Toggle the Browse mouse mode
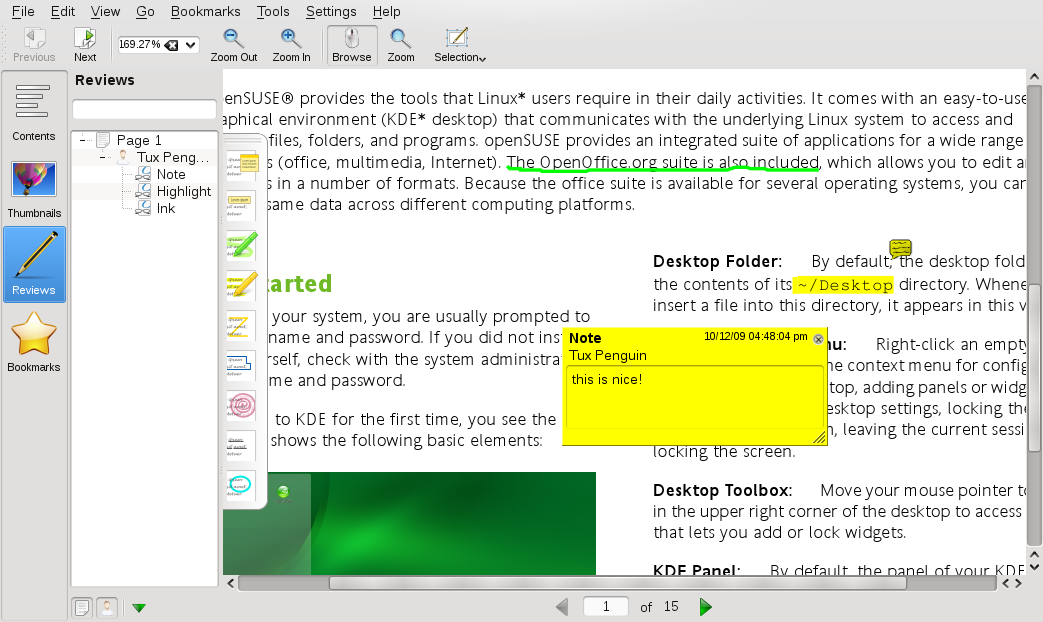 click(351, 45)
